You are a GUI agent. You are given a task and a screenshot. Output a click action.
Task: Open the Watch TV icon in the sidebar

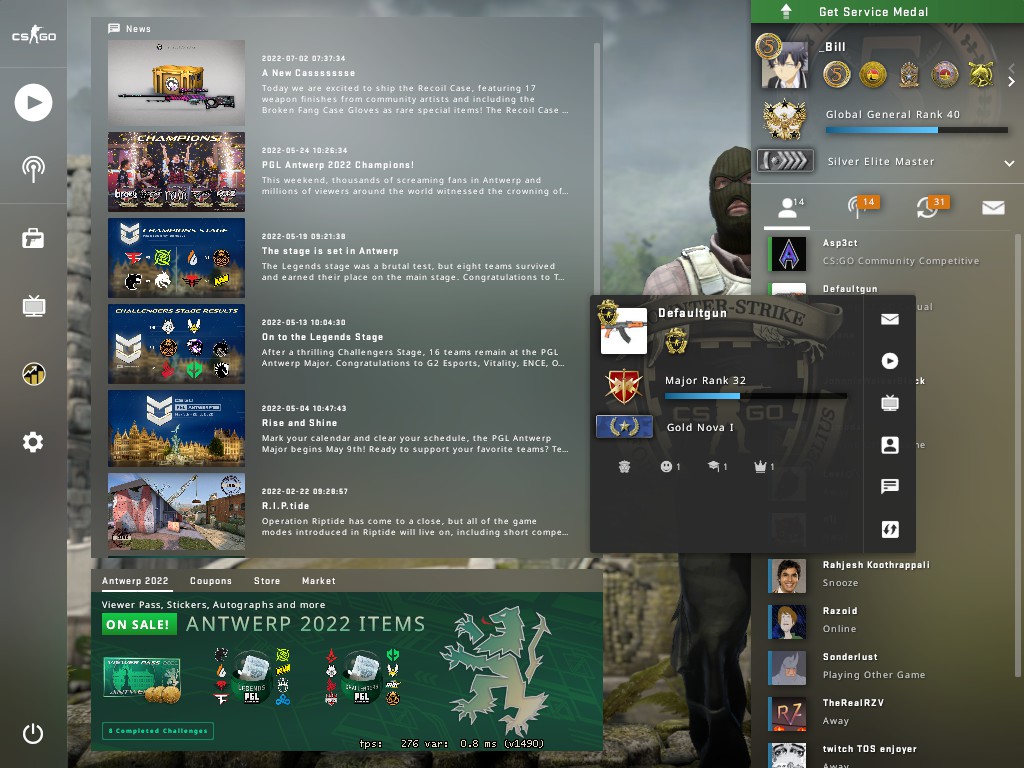(33, 306)
